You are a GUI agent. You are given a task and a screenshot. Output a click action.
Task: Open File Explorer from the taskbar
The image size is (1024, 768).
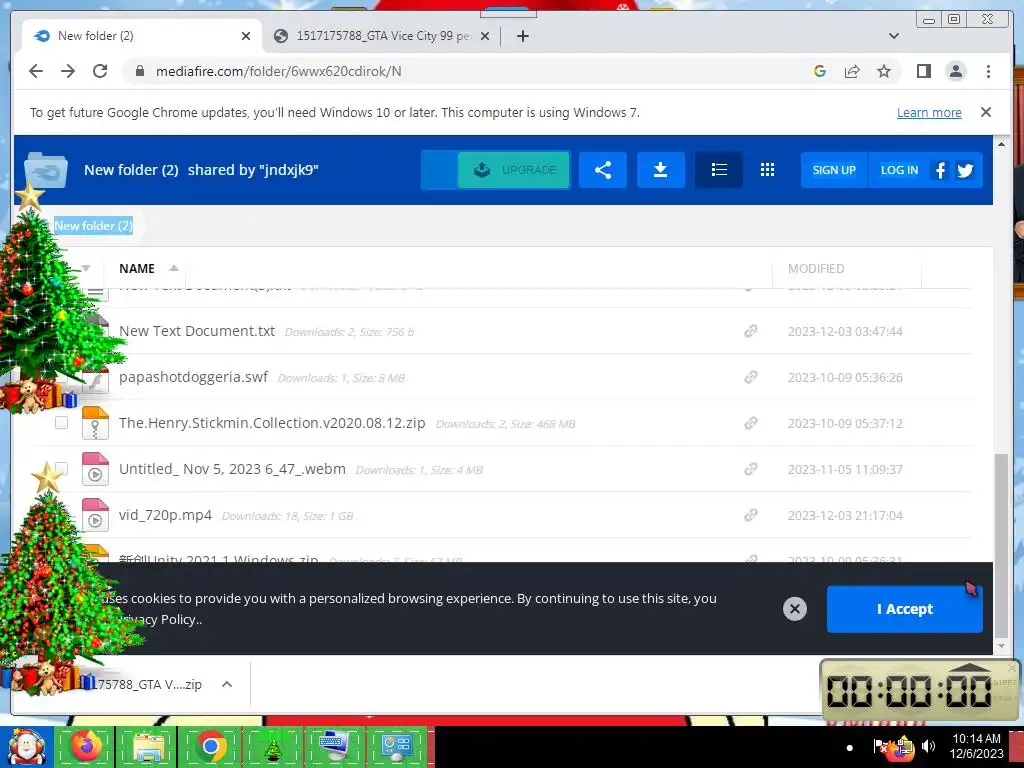click(148, 746)
